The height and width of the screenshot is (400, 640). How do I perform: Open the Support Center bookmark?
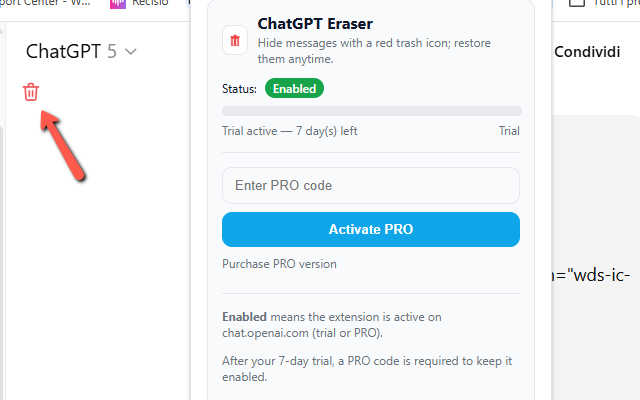tap(50, 4)
